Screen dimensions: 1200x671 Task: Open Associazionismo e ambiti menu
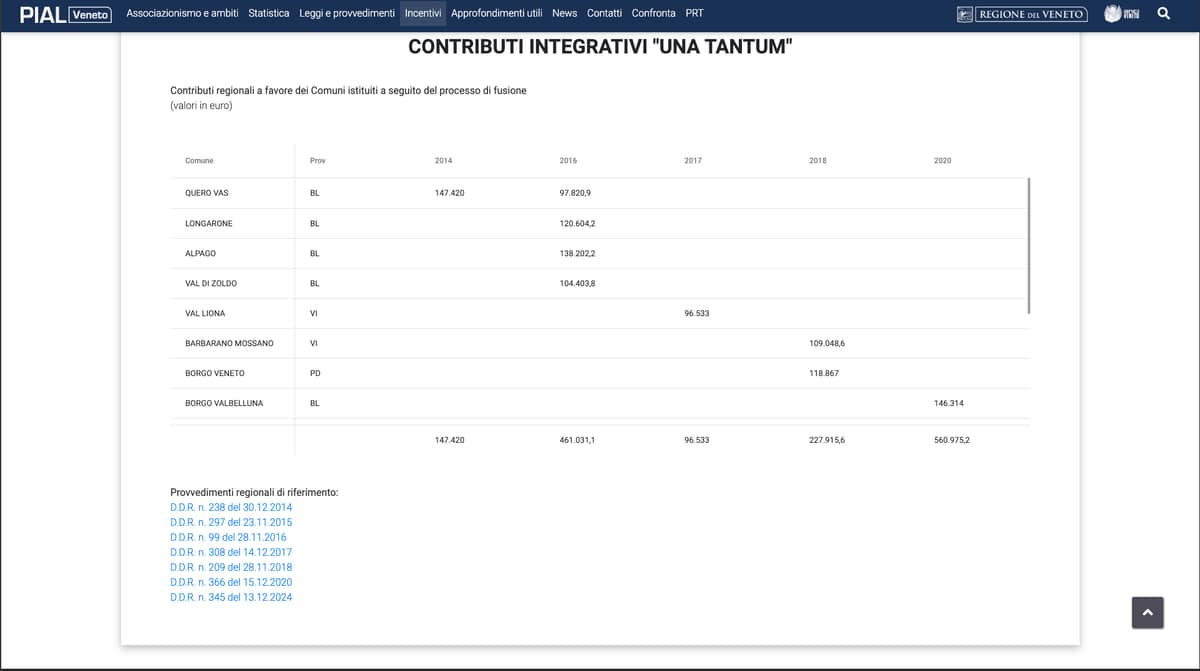tap(184, 13)
